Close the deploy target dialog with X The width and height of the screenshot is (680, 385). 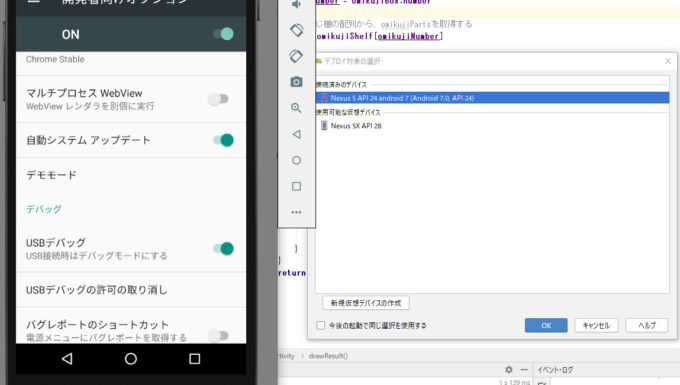point(668,61)
